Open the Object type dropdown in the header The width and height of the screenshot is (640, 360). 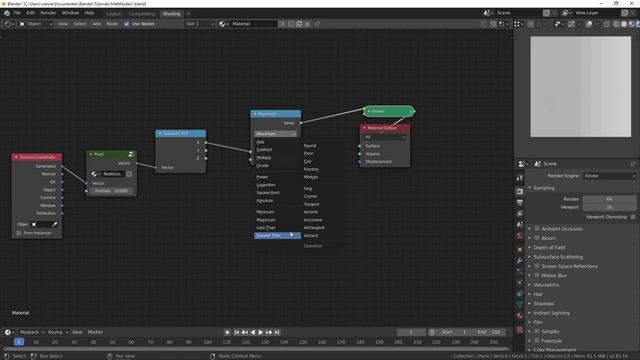[36, 24]
